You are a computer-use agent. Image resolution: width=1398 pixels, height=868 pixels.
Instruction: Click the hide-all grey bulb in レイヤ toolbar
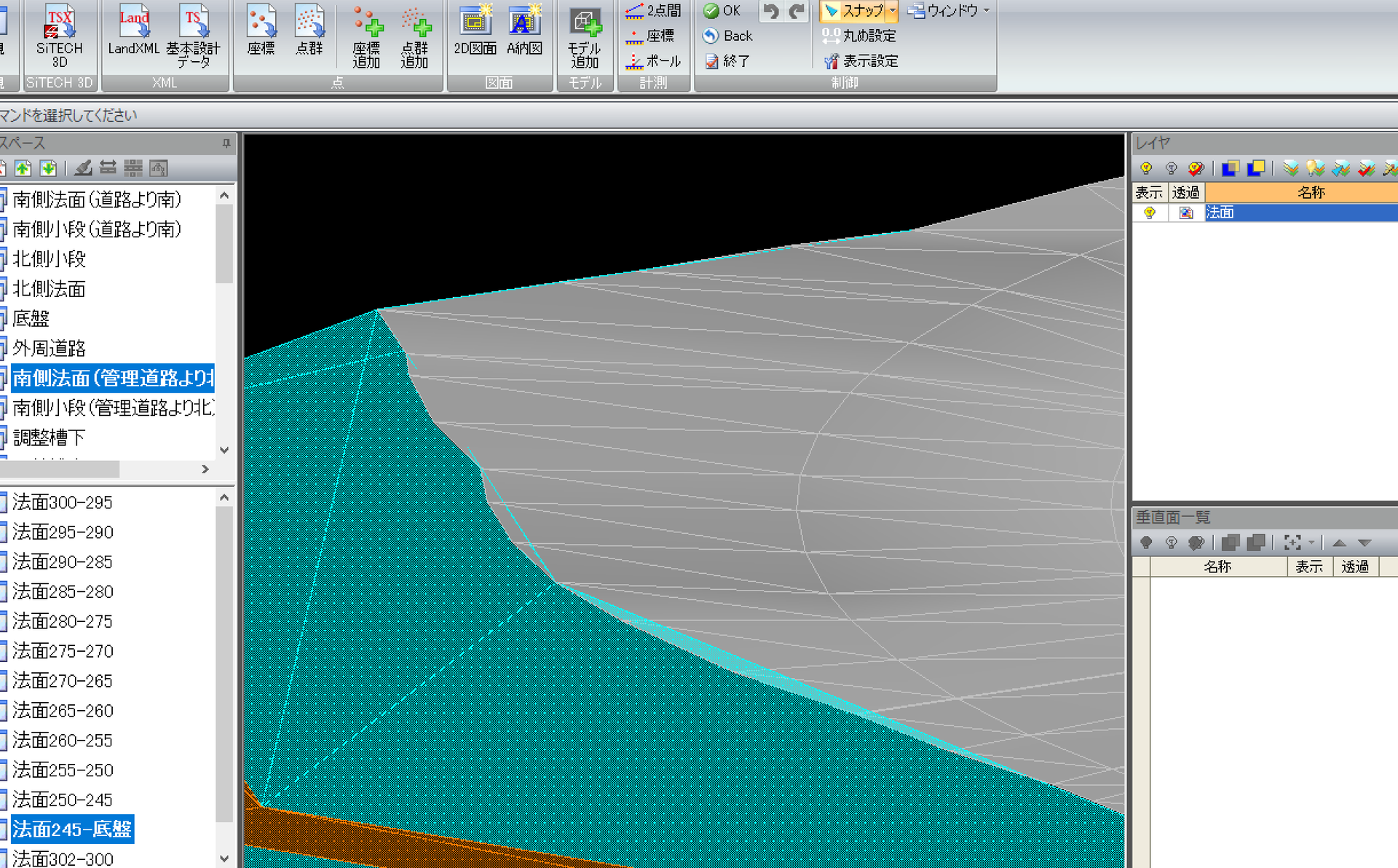(1171, 169)
